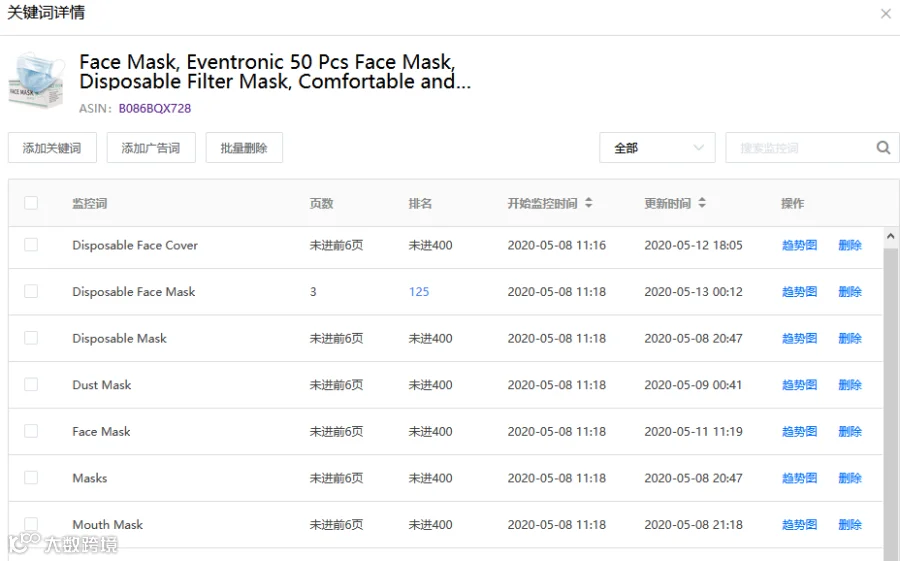Viewport: 900px width, 561px height.
Task: Close the keyword details dialog
Action: point(886,14)
